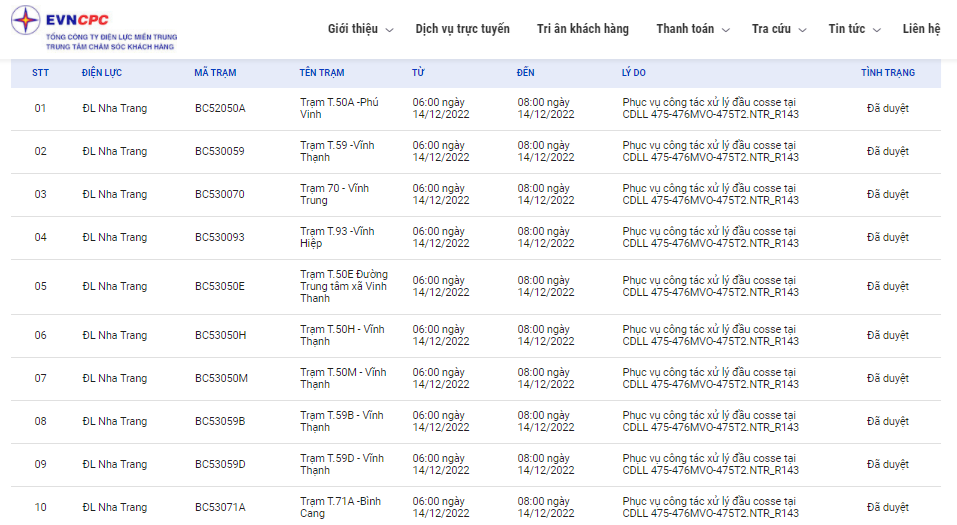Select station code BC53059D

point(220,464)
